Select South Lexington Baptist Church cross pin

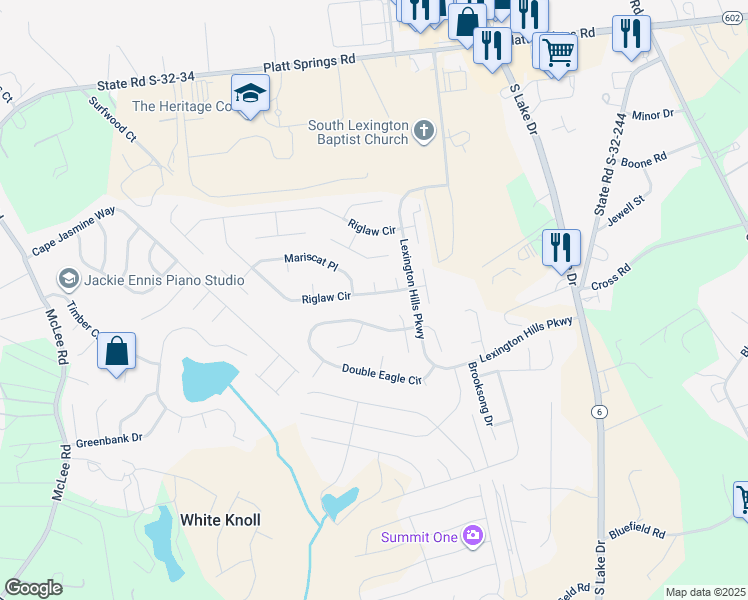424,131
